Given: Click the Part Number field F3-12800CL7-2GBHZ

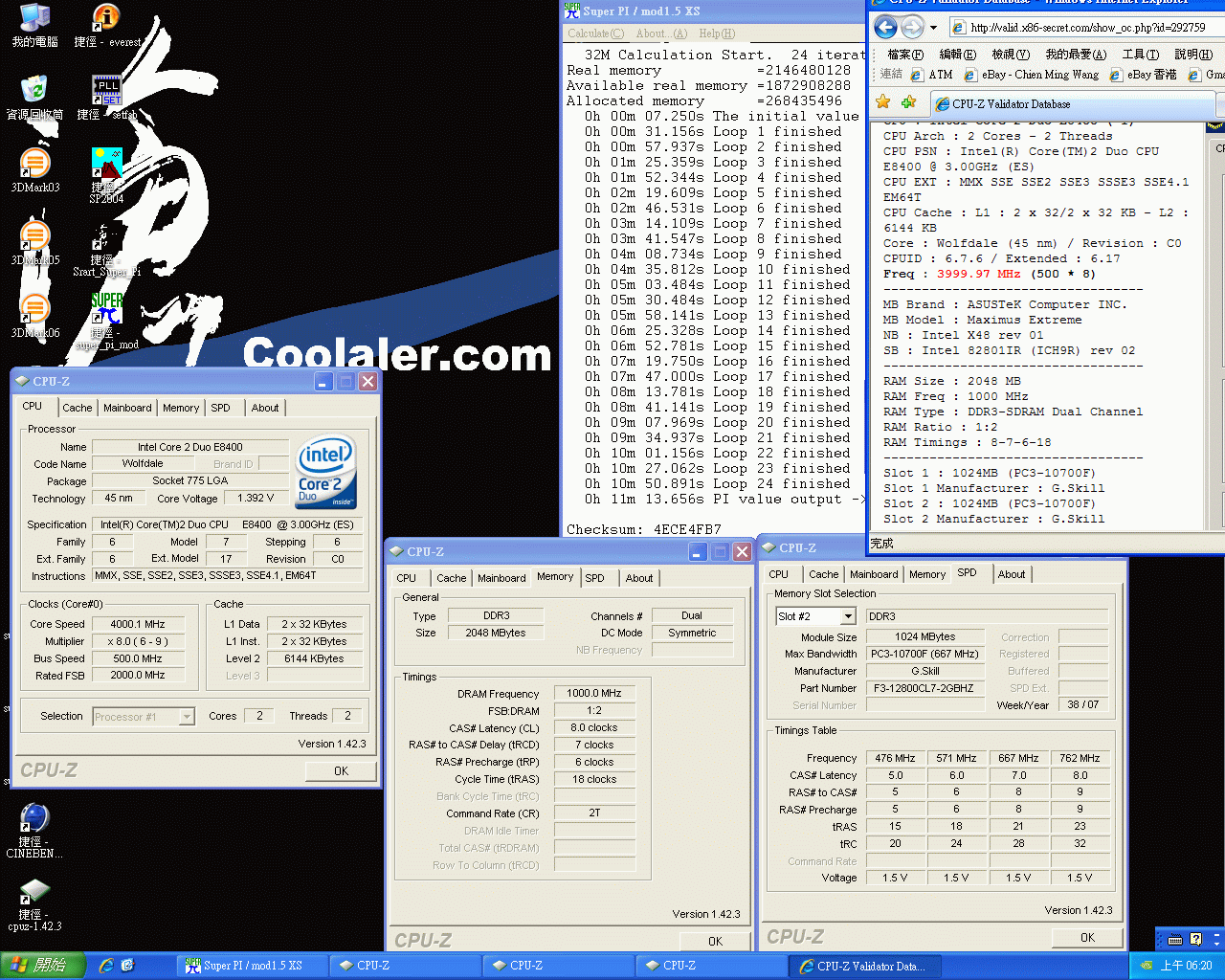Looking at the screenshot, I should (x=924, y=688).
